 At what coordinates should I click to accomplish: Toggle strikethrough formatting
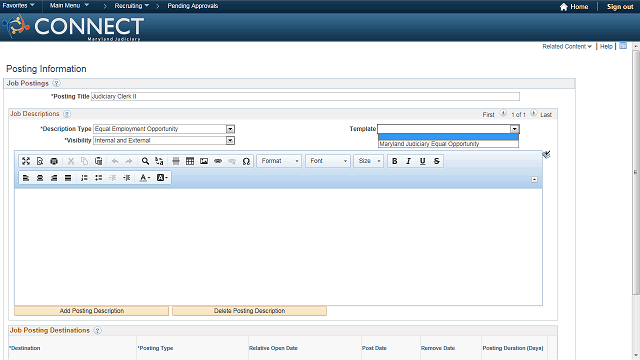point(437,161)
